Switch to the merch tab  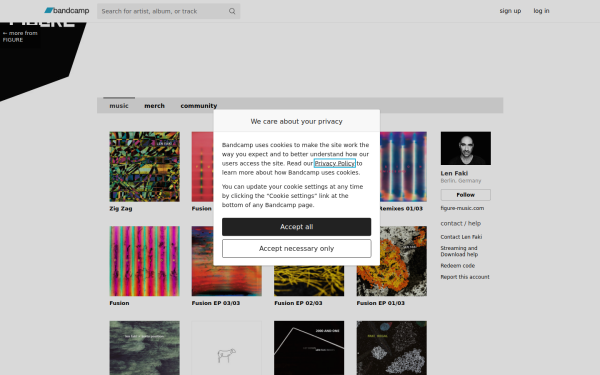coord(154,106)
